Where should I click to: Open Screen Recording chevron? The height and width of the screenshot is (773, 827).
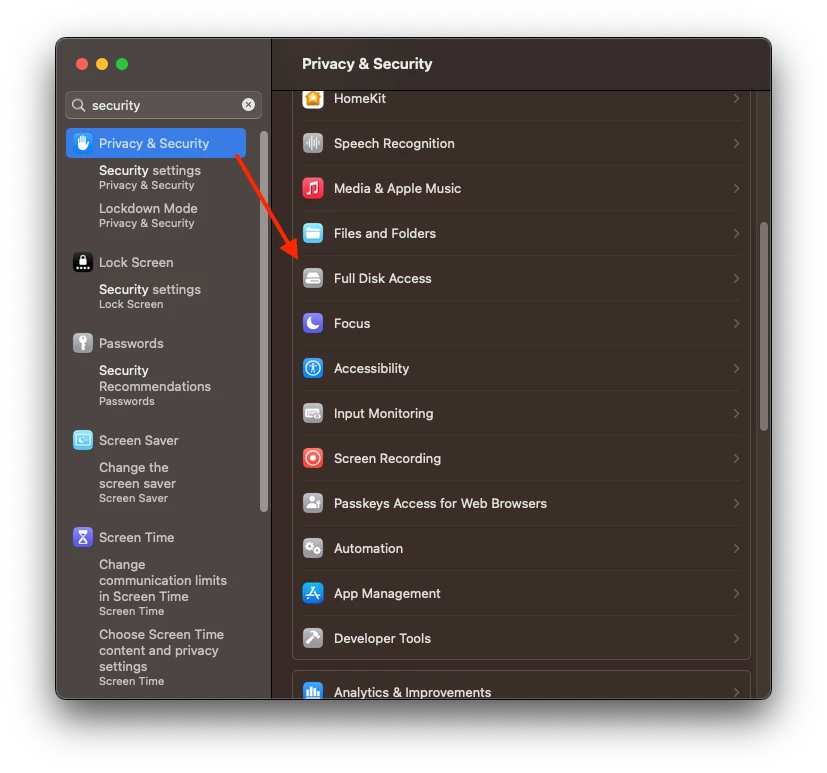pos(736,458)
